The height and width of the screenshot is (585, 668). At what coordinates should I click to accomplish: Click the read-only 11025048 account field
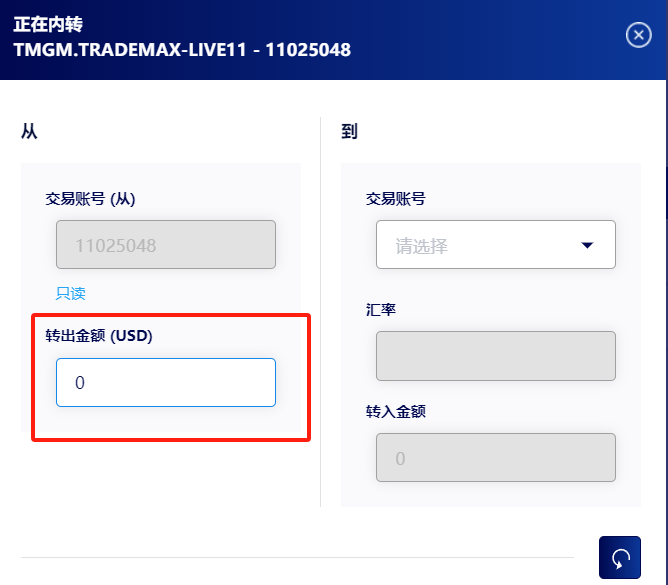[x=166, y=245]
